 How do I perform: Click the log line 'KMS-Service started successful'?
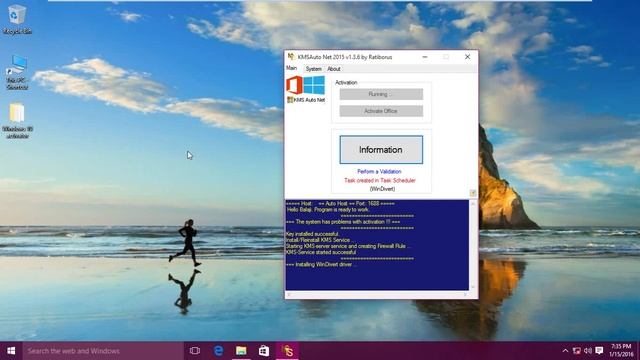click(x=321, y=252)
